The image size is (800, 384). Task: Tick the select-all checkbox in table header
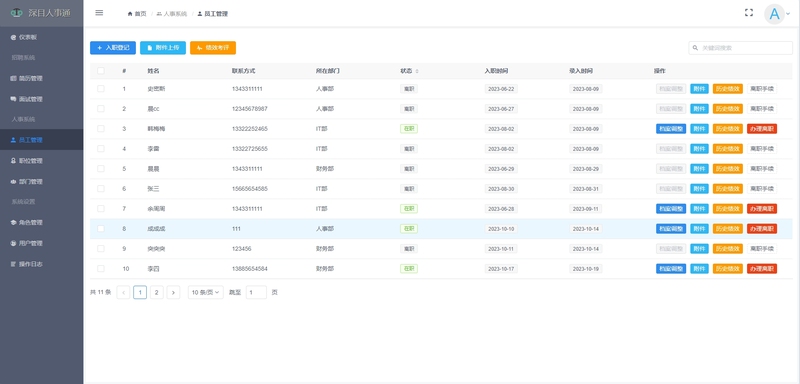click(x=101, y=71)
